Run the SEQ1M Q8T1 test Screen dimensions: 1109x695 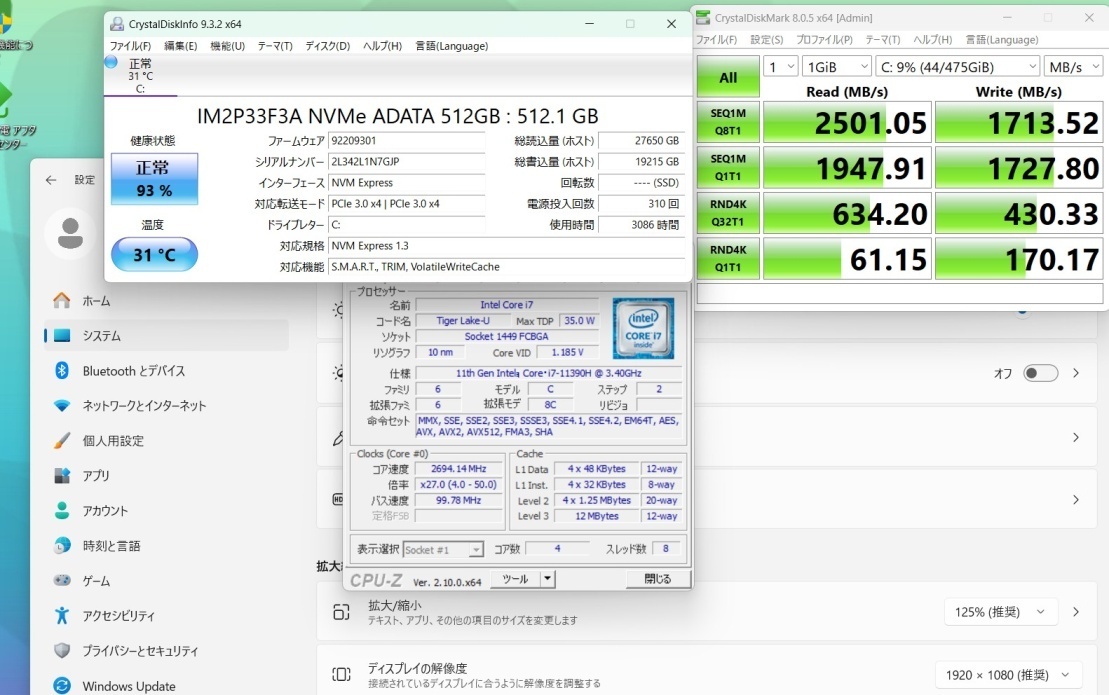[728, 122]
